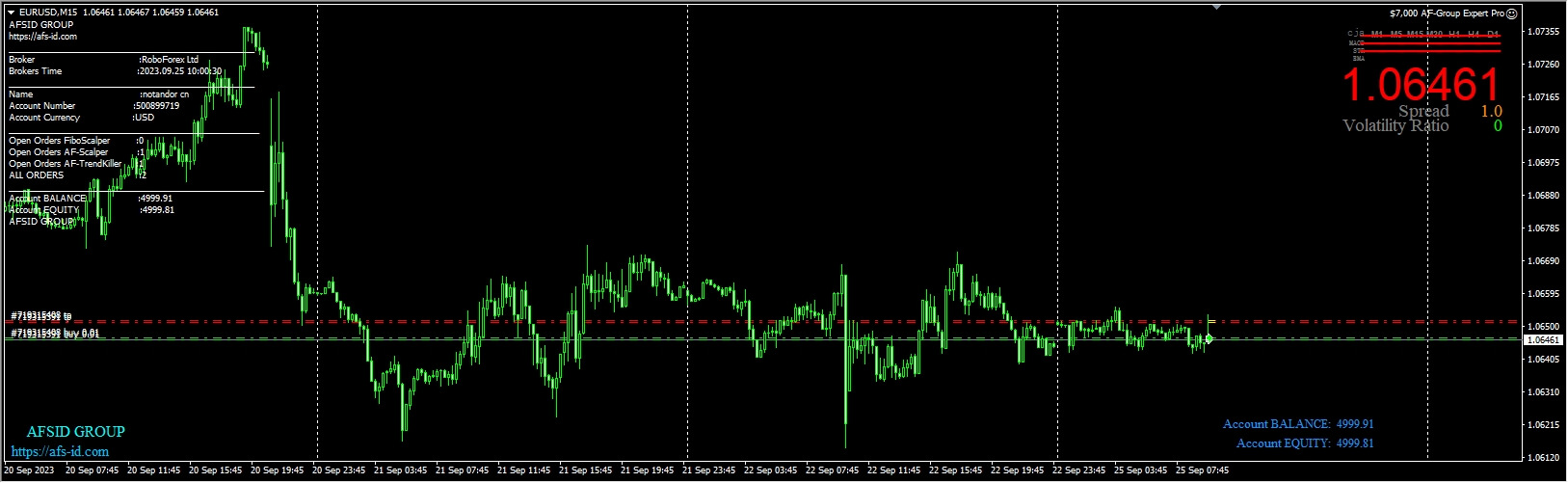Select the order #719315499 tp line label
1568x483 pixels.
pyautogui.click(x=41, y=316)
